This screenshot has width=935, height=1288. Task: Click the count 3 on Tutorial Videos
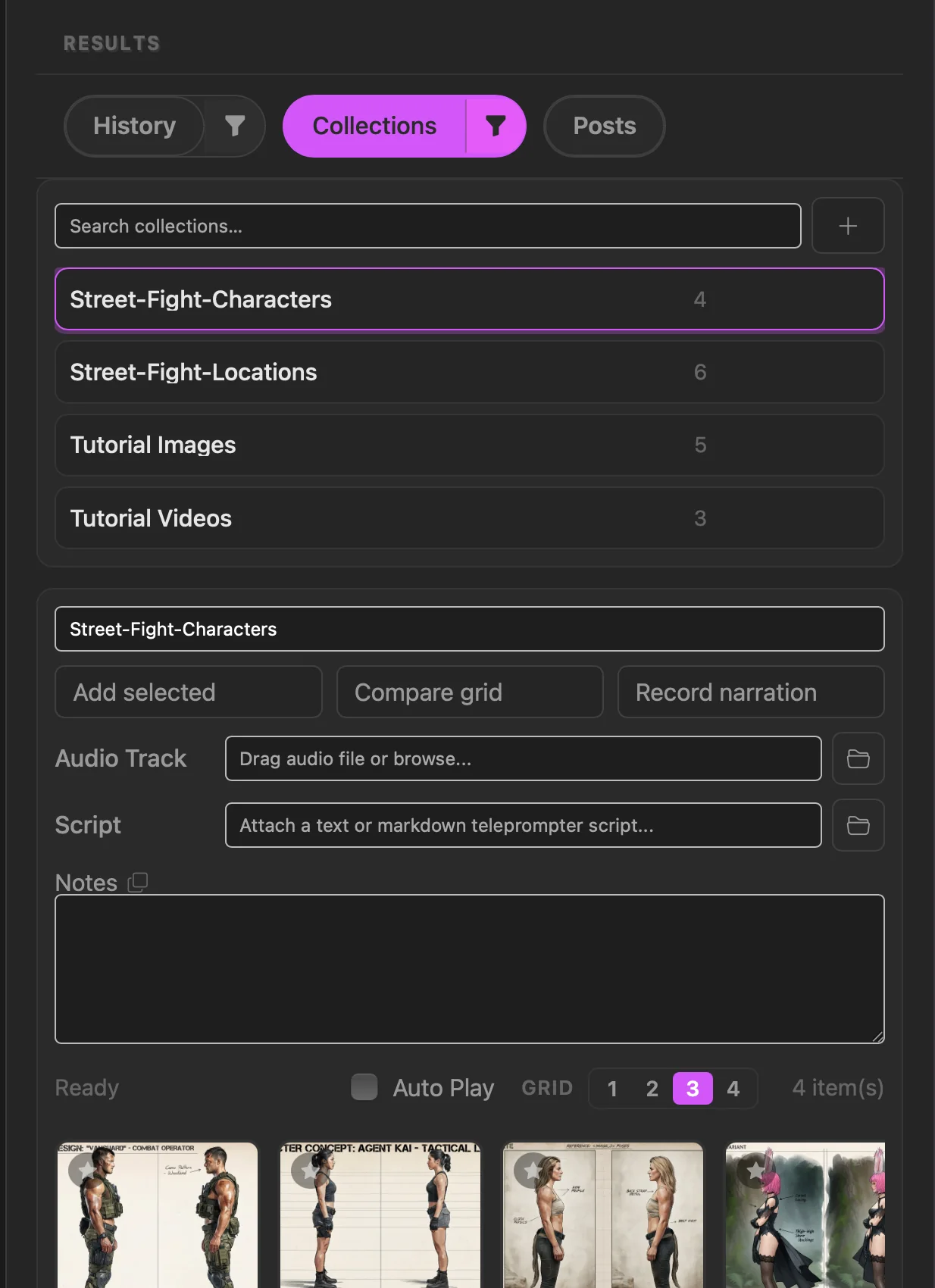point(700,518)
